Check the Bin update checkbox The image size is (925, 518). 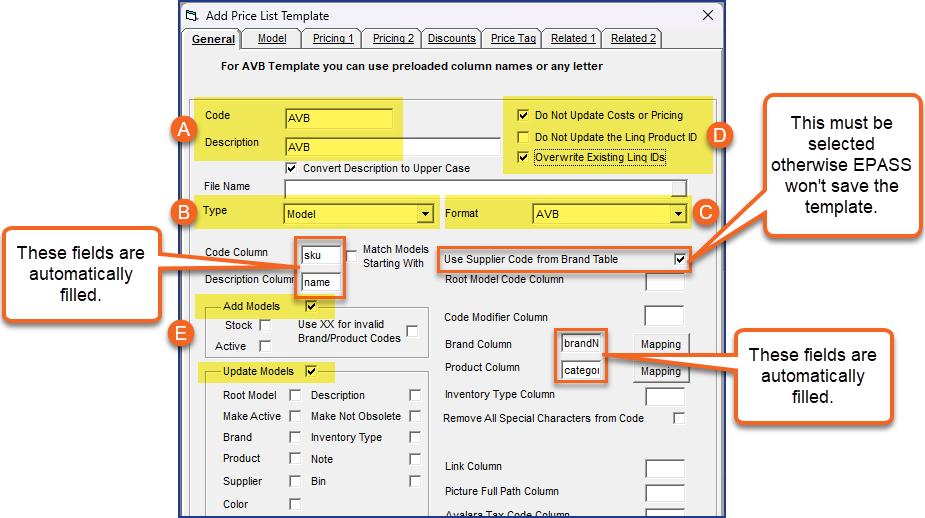pos(415,481)
